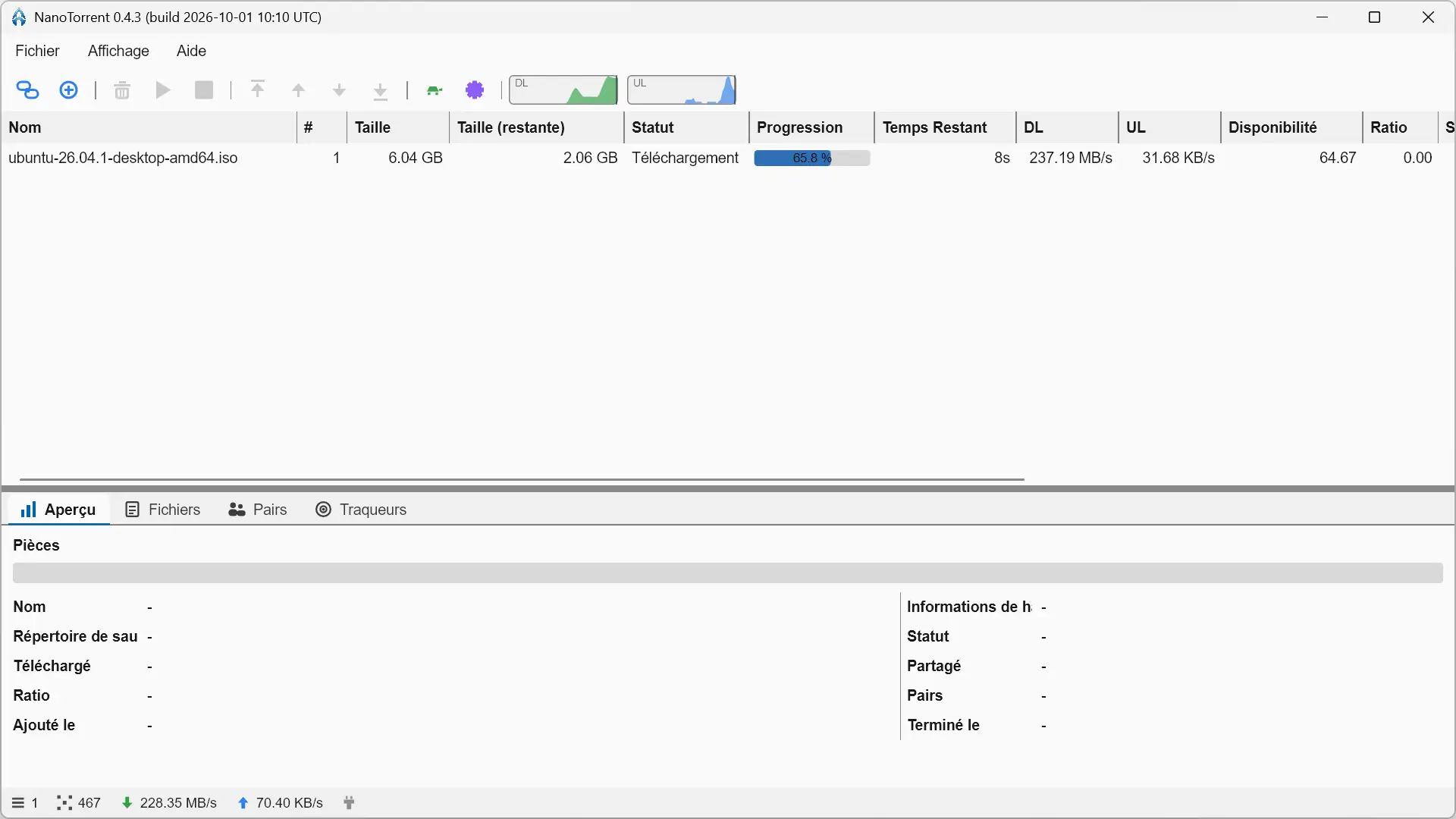This screenshot has width=1456, height=819.
Task: Sort by the DL column header
Action: 1067,127
